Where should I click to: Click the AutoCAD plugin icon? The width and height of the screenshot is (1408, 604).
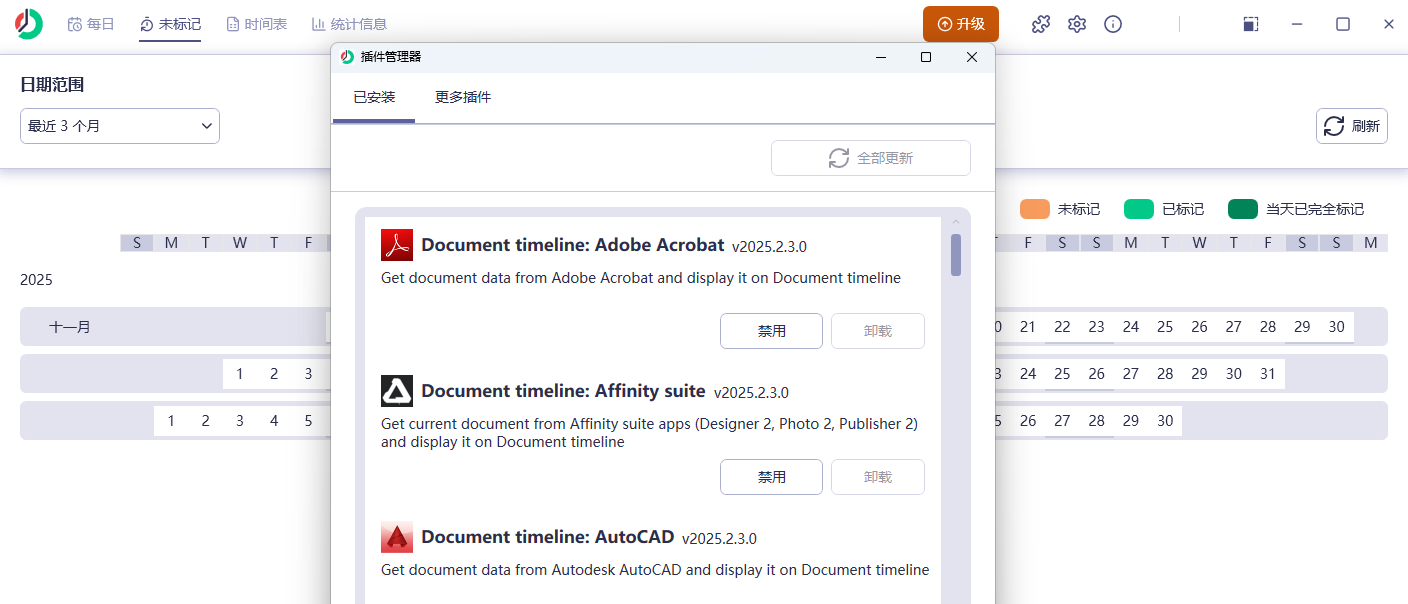click(x=396, y=537)
